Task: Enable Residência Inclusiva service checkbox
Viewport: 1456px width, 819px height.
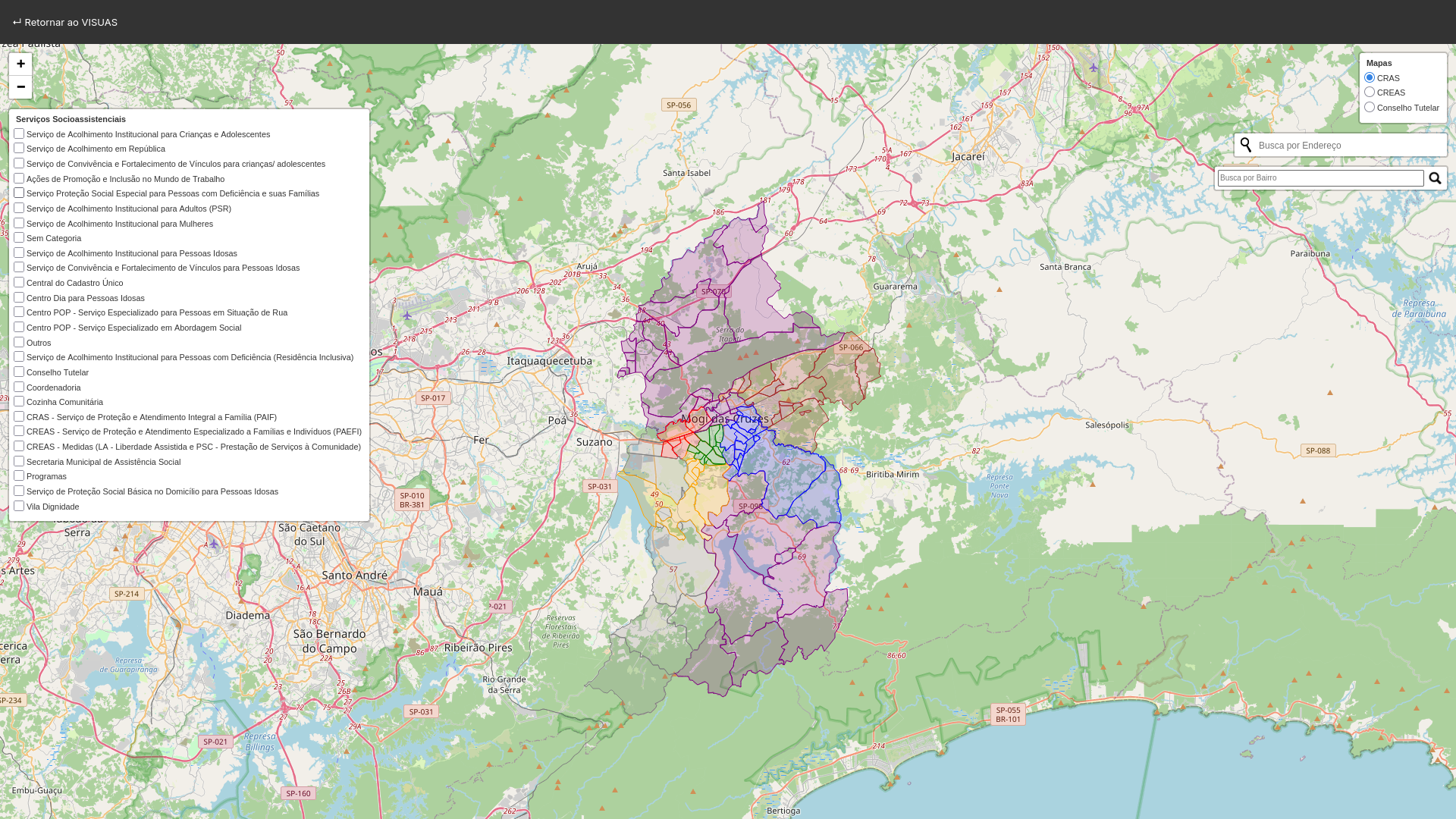Action: coord(19,356)
